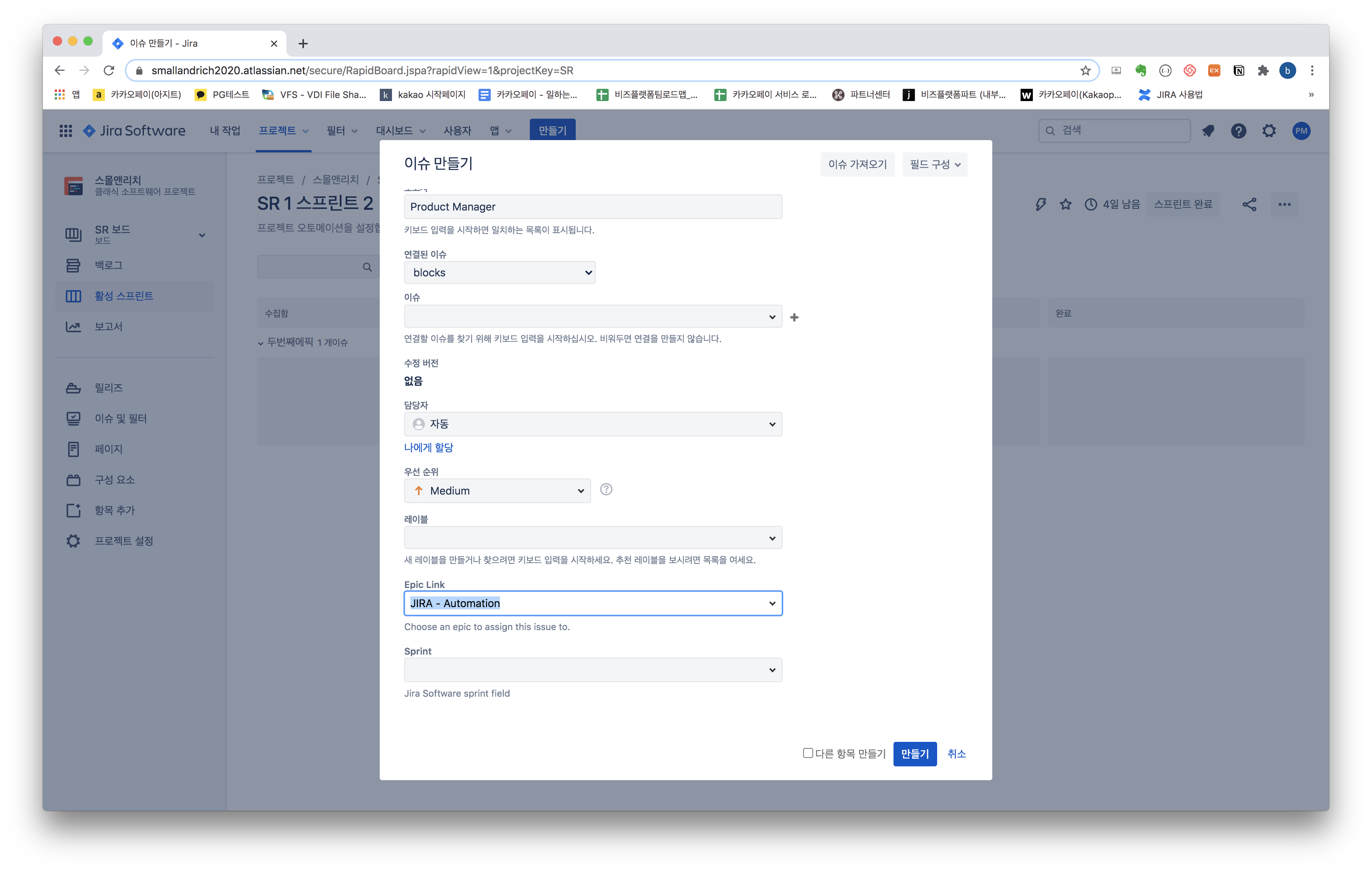This screenshot has width=1372, height=872.
Task: Open the Jira help question mark icon
Action: point(1238,131)
